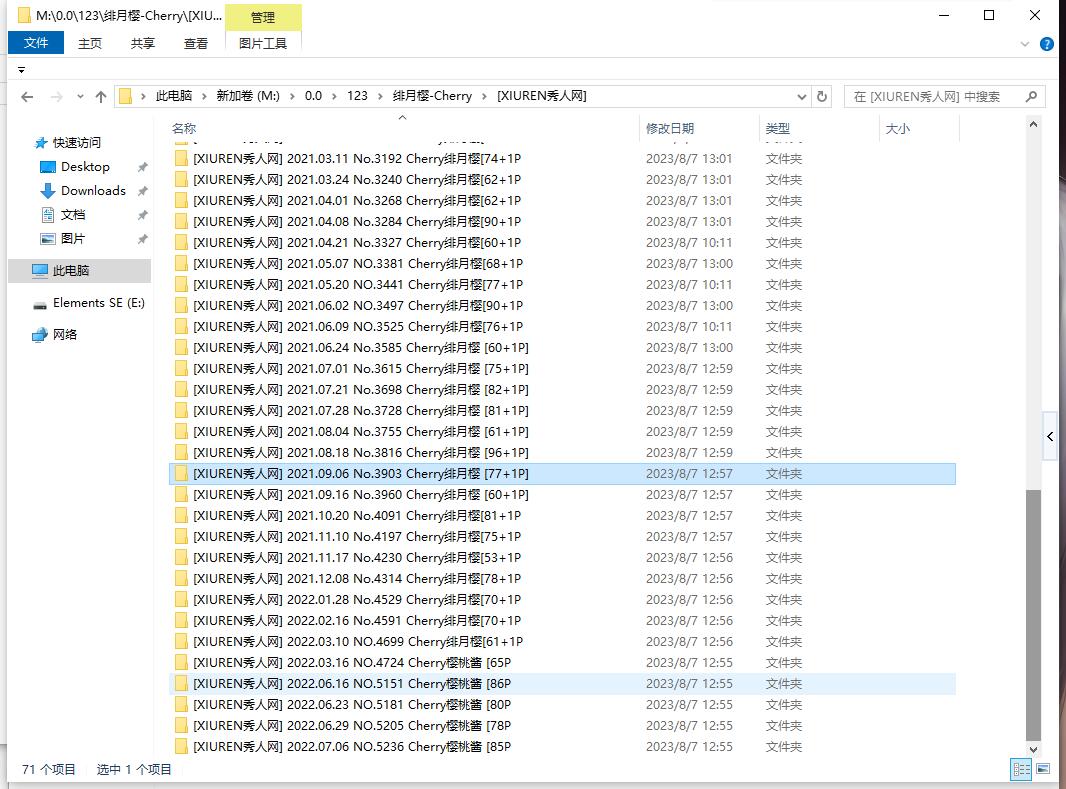
Task: Select folder 2021.09.16 No.3960
Action: (562, 495)
